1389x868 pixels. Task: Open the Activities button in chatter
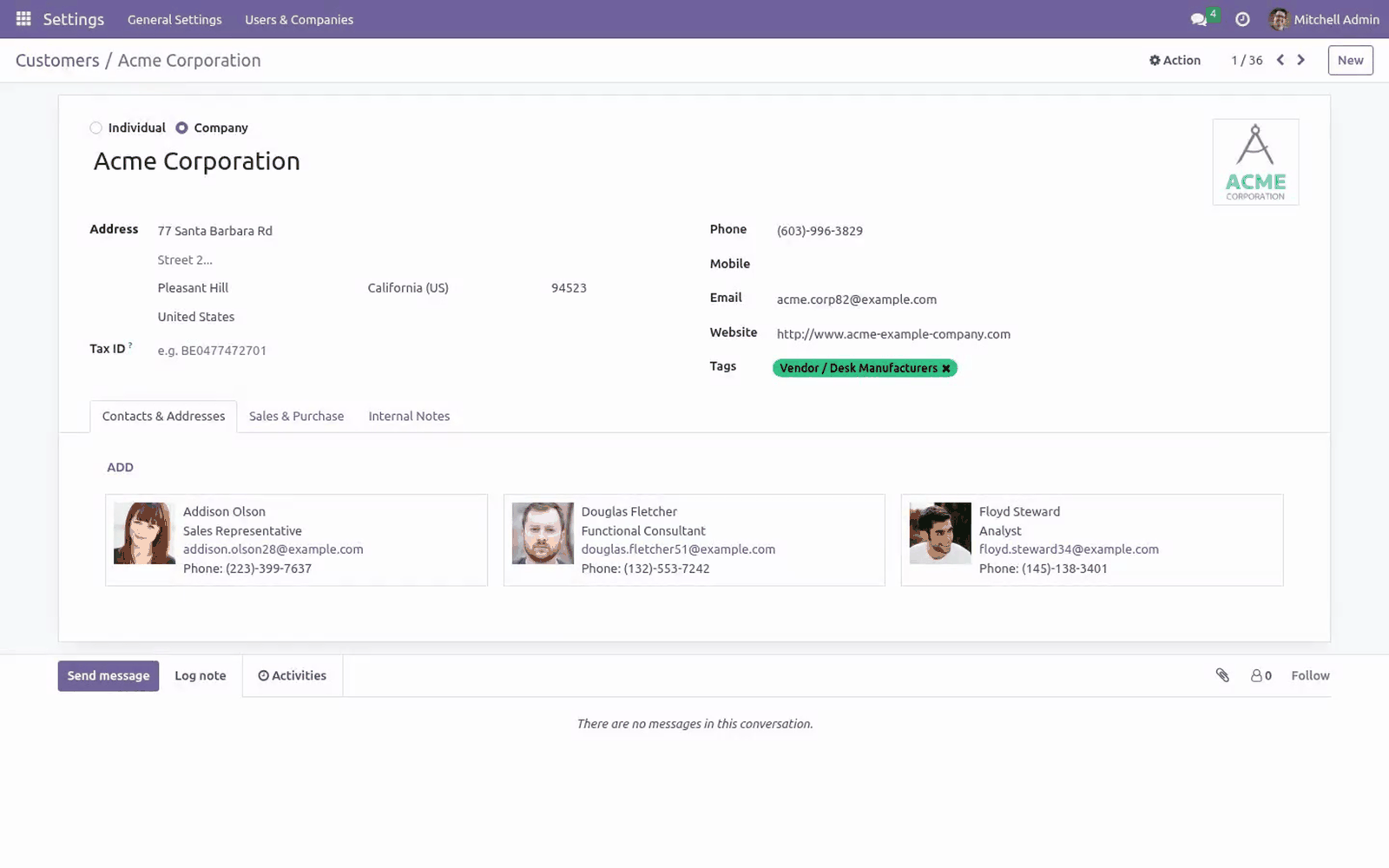coord(293,676)
